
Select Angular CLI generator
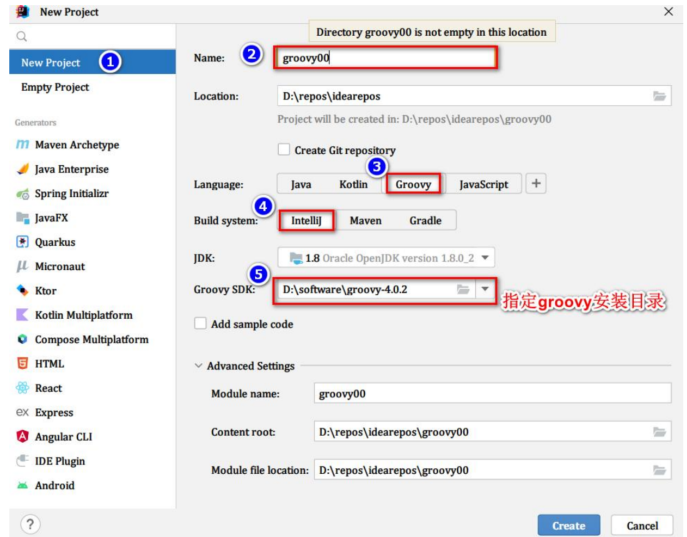tap(54, 437)
